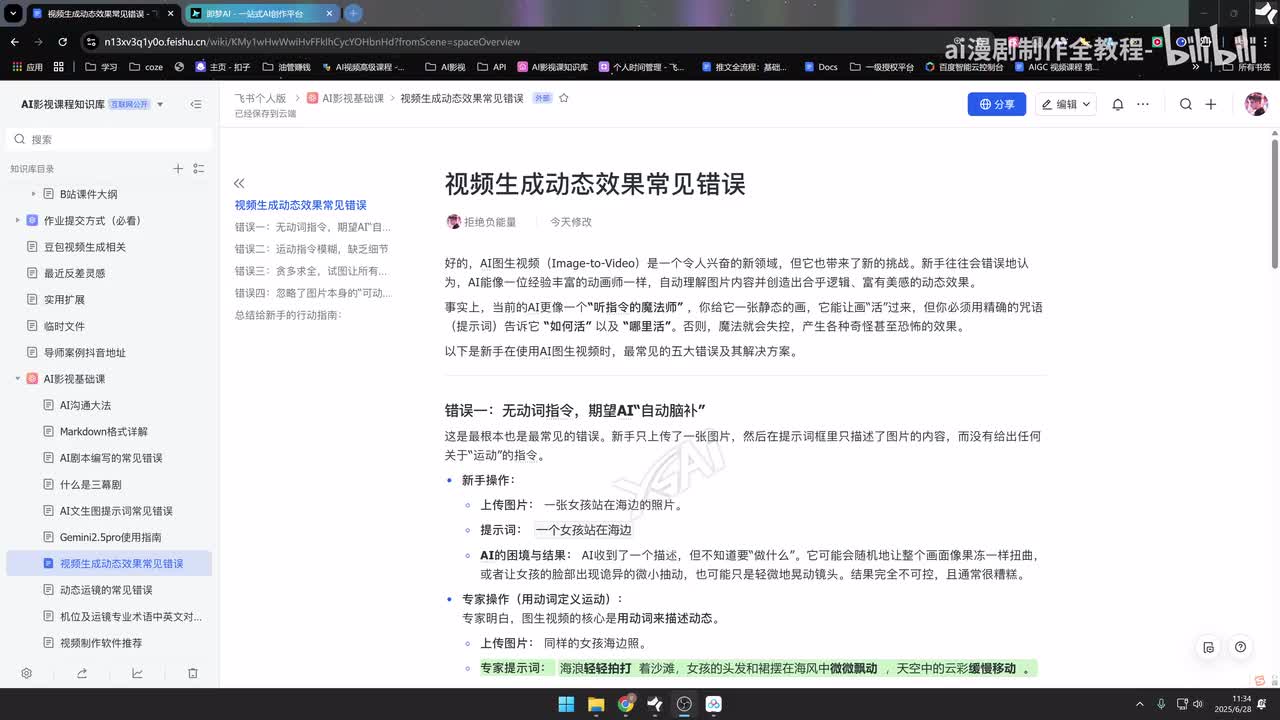Open the browser tab search dropdown
The height and width of the screenshot is (720, 1280).
point(12,14)
